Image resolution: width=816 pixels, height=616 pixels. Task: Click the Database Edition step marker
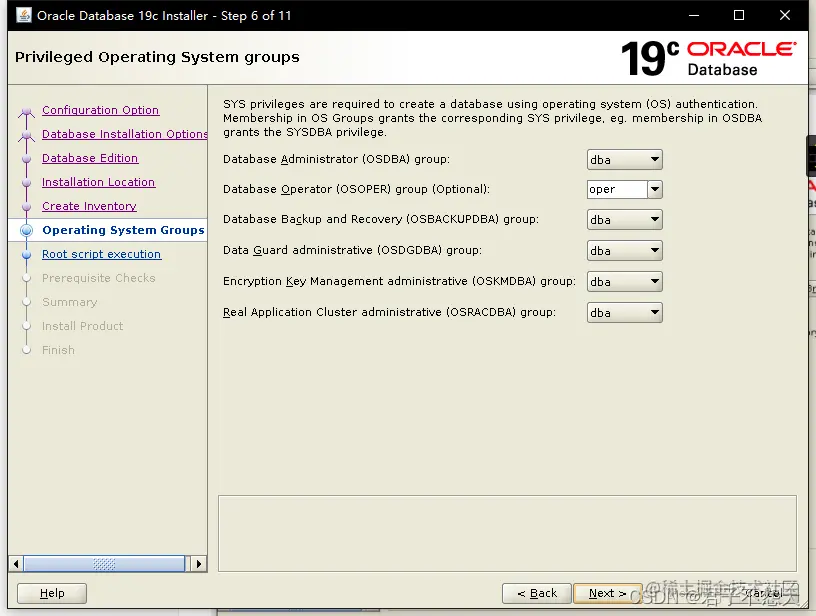pyautogui.click(x=27, y=159)
